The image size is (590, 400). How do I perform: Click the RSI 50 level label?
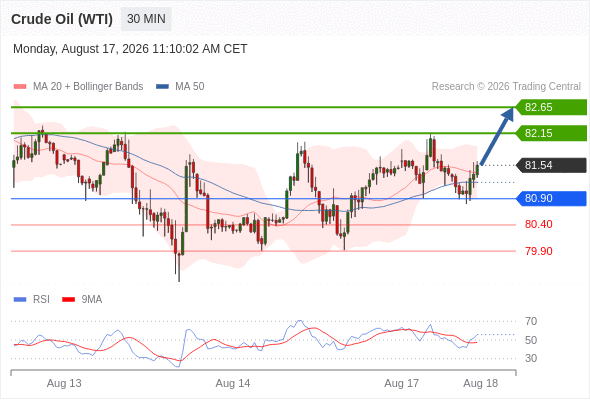[531, 340]
